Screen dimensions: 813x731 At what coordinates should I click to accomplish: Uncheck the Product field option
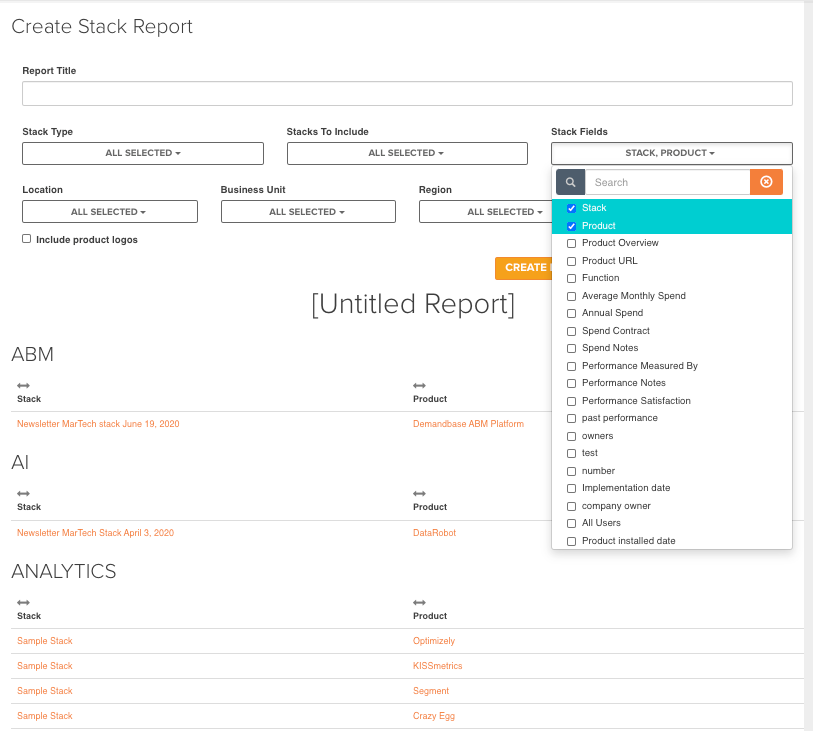[x=571, y=226]
